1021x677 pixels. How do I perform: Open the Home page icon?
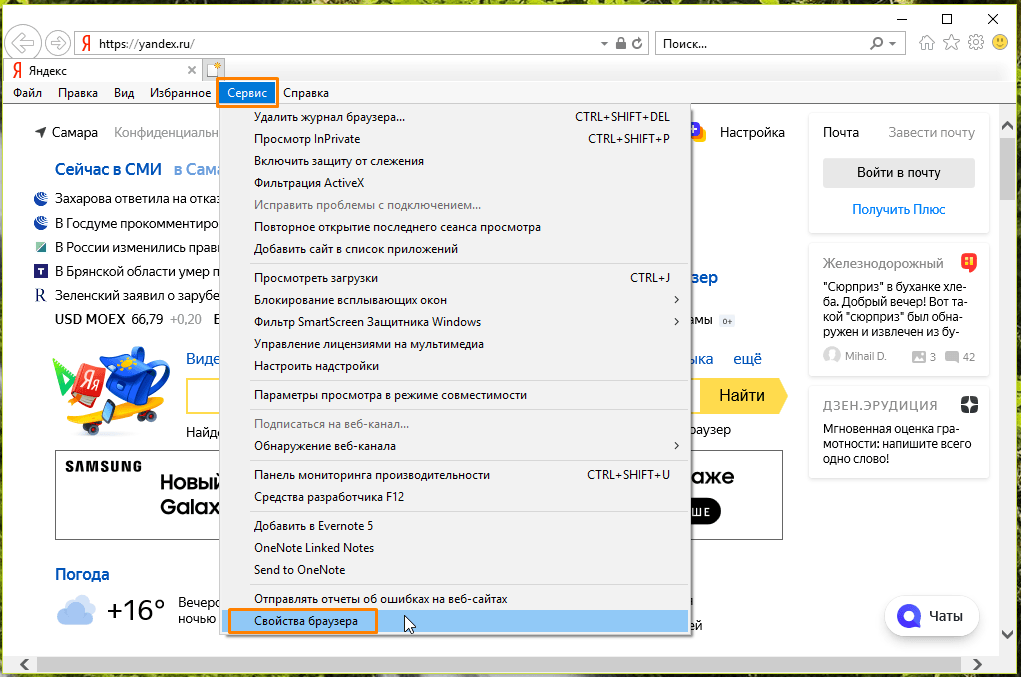point(927,43)
